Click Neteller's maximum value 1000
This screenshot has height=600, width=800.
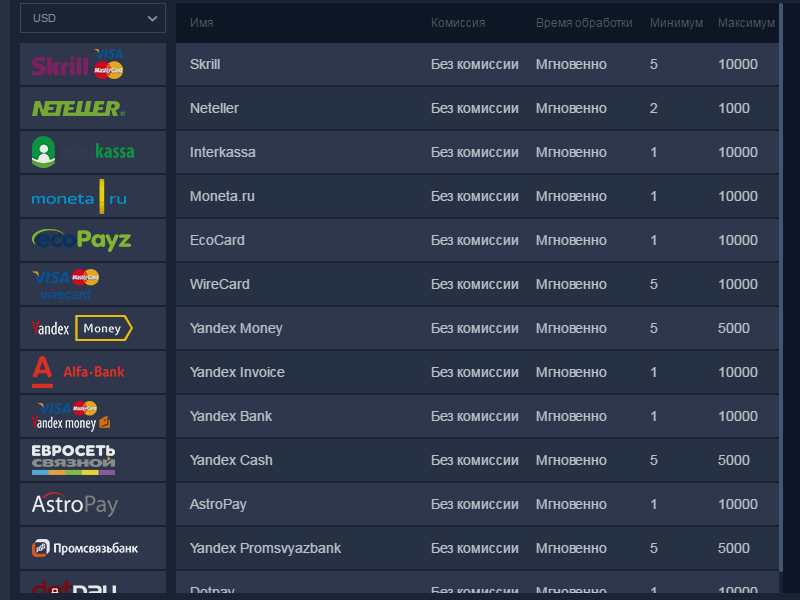[x=734, y=108]
